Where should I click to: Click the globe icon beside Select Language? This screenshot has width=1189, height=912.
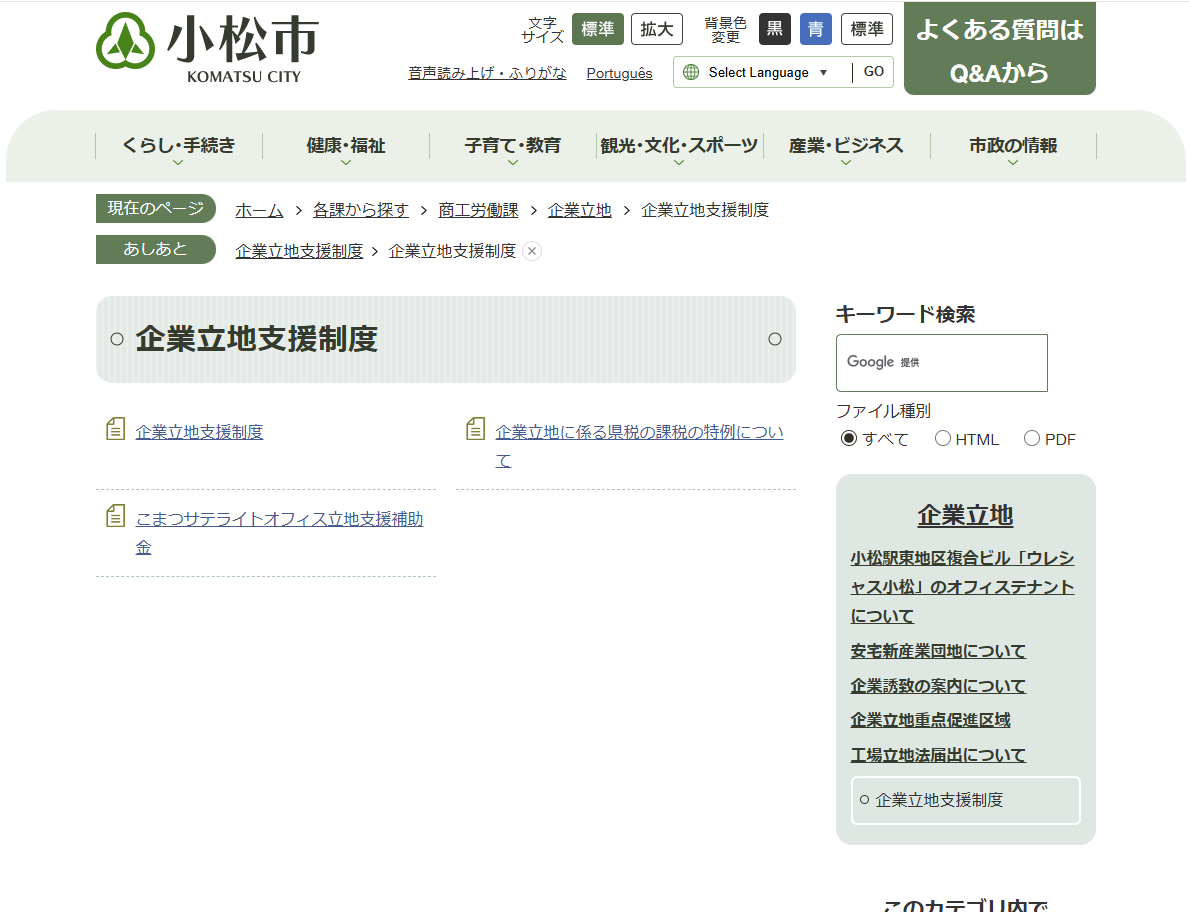[x=691, y=72]
